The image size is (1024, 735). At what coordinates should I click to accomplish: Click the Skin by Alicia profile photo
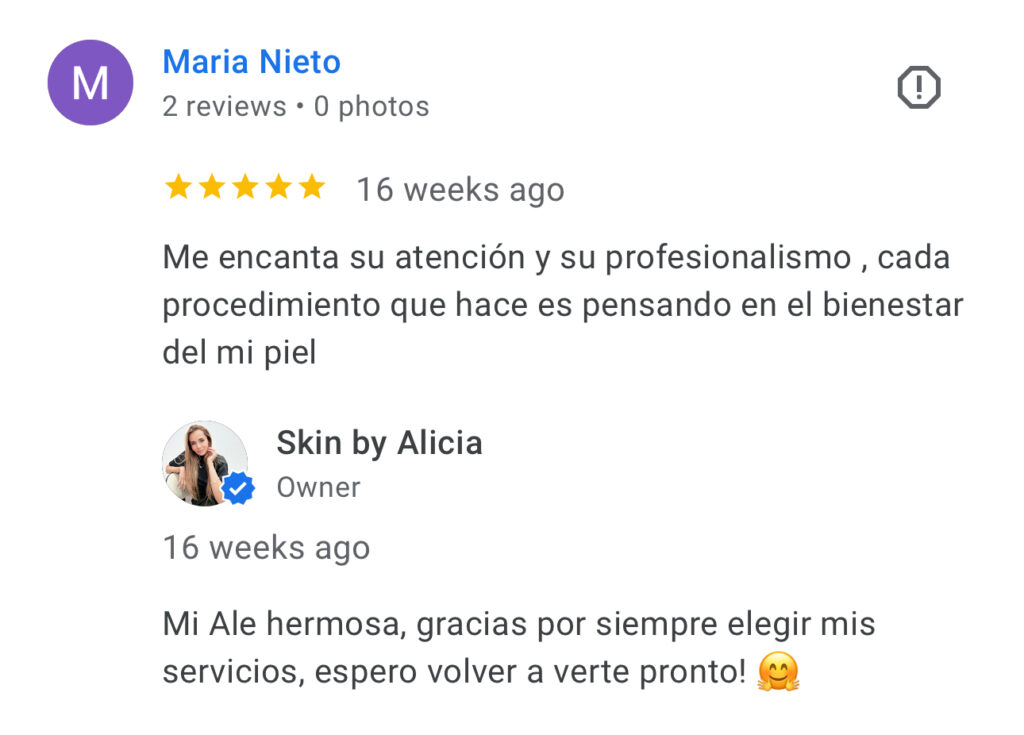pyautogui.click(x=204, y=463)
